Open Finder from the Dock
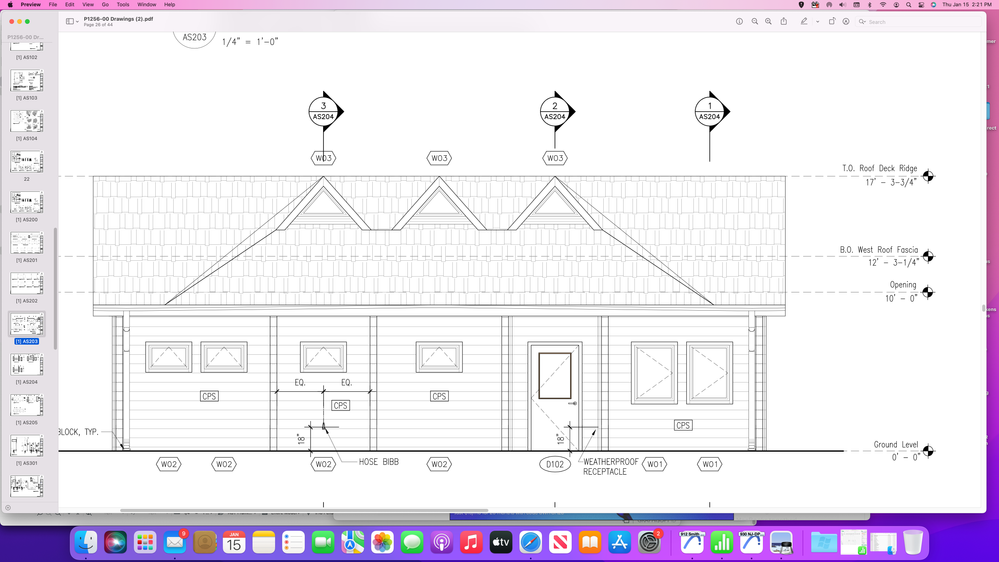The width and height of the screenshot is (999, 562). click(86, 542)
